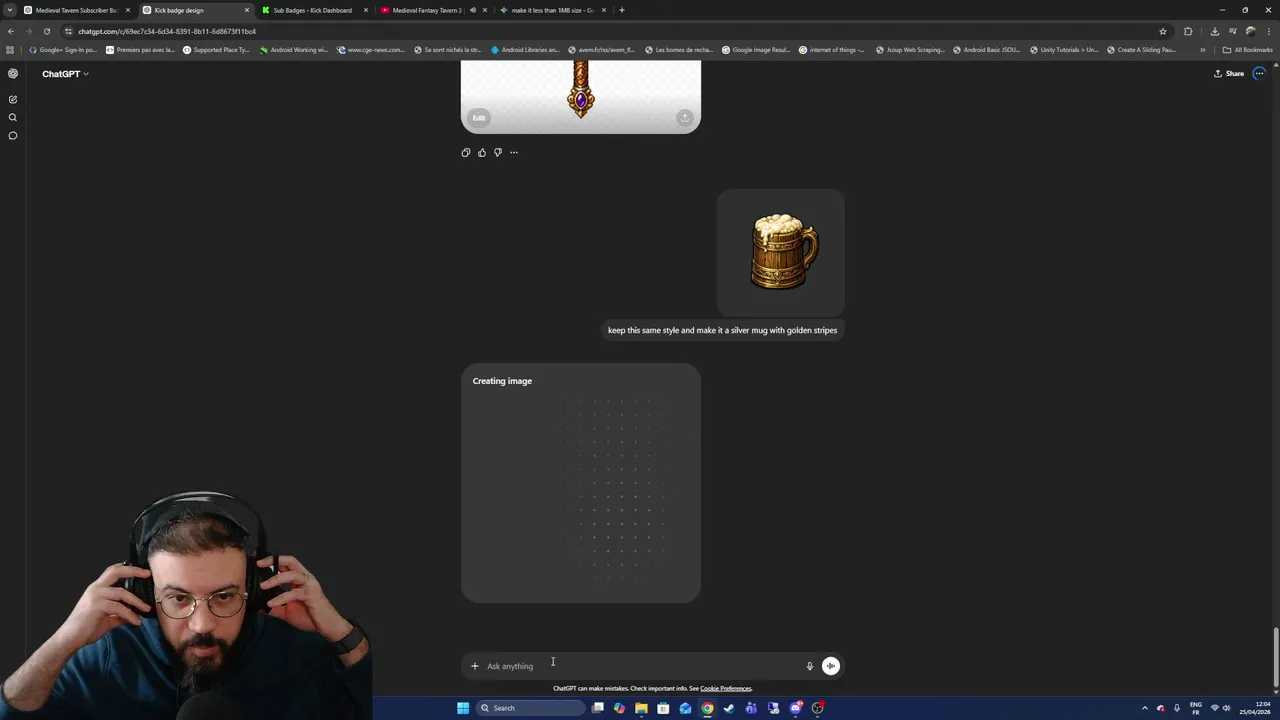Select the Kick badge design tab
The image size is (1280, 720).
coord(195,10)
